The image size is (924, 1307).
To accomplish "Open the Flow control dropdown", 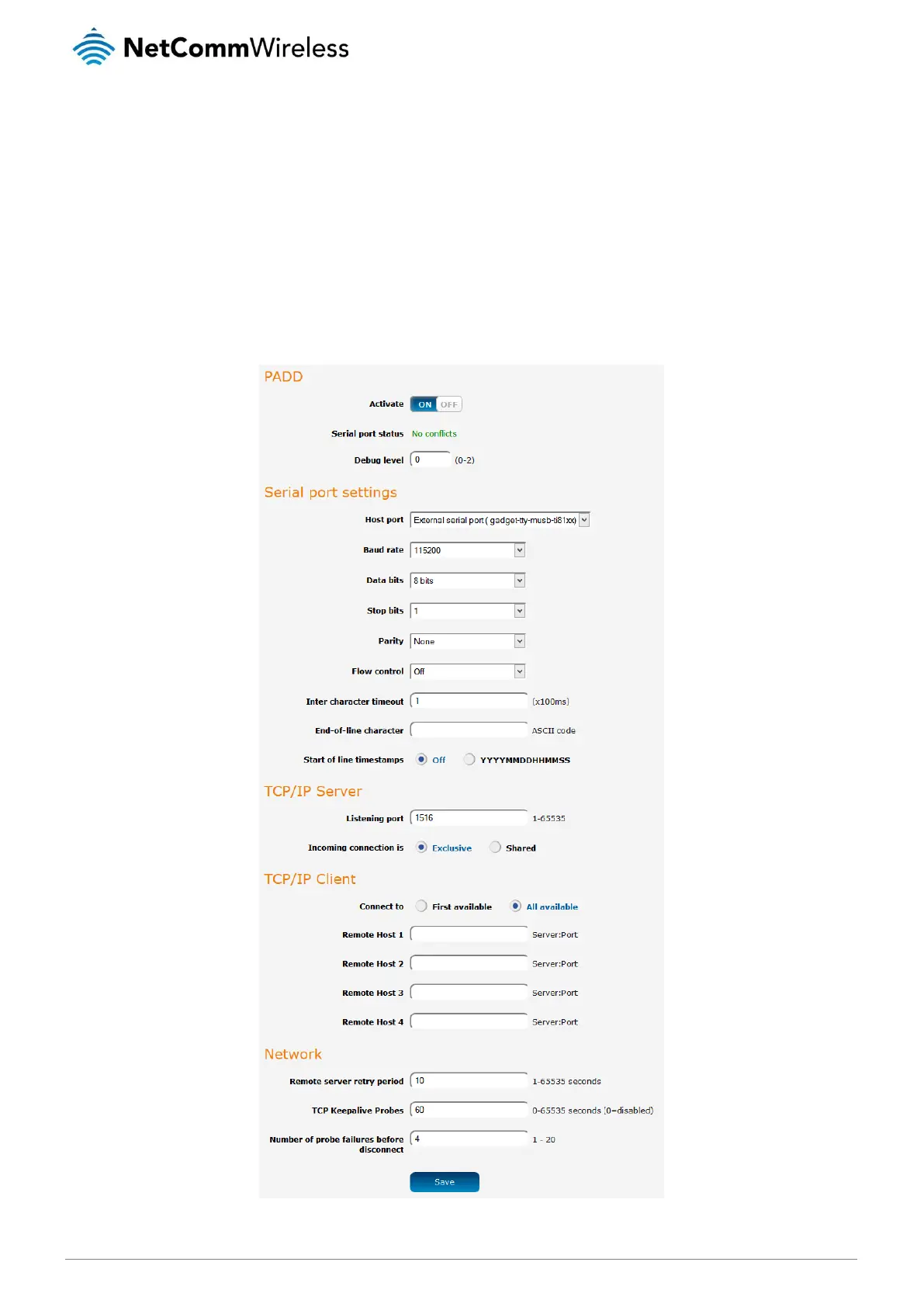I will pyautogui.click(x=468, y=671).
